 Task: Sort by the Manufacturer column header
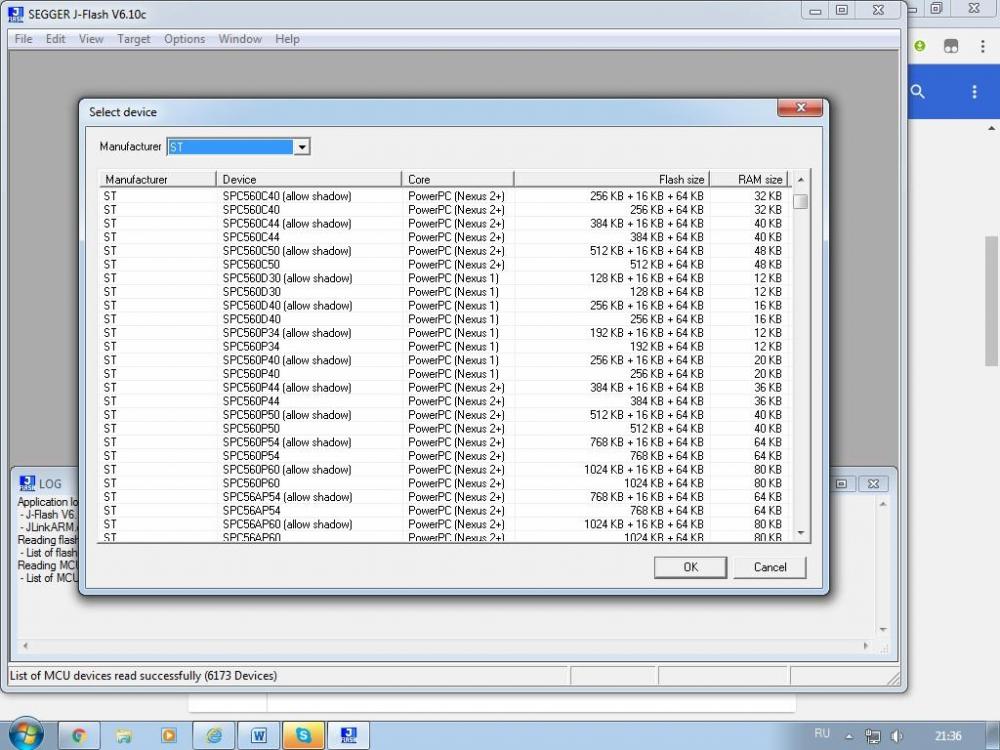(x=157, y=179)
